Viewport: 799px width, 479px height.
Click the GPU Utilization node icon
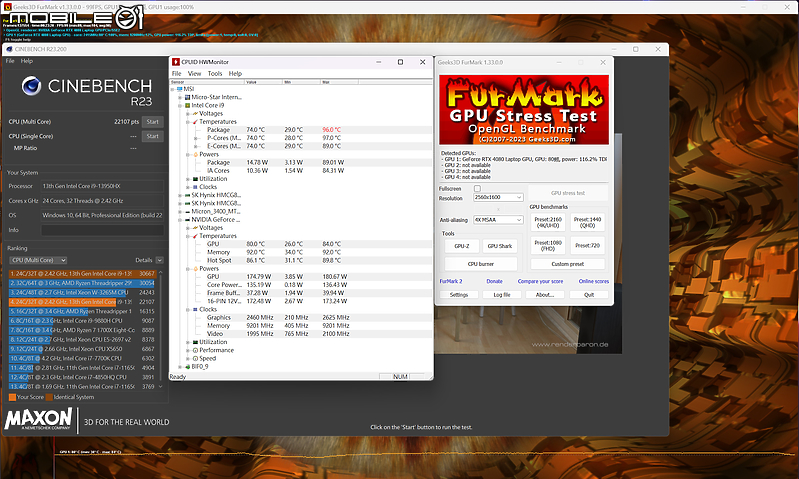(x=195, y=342)
